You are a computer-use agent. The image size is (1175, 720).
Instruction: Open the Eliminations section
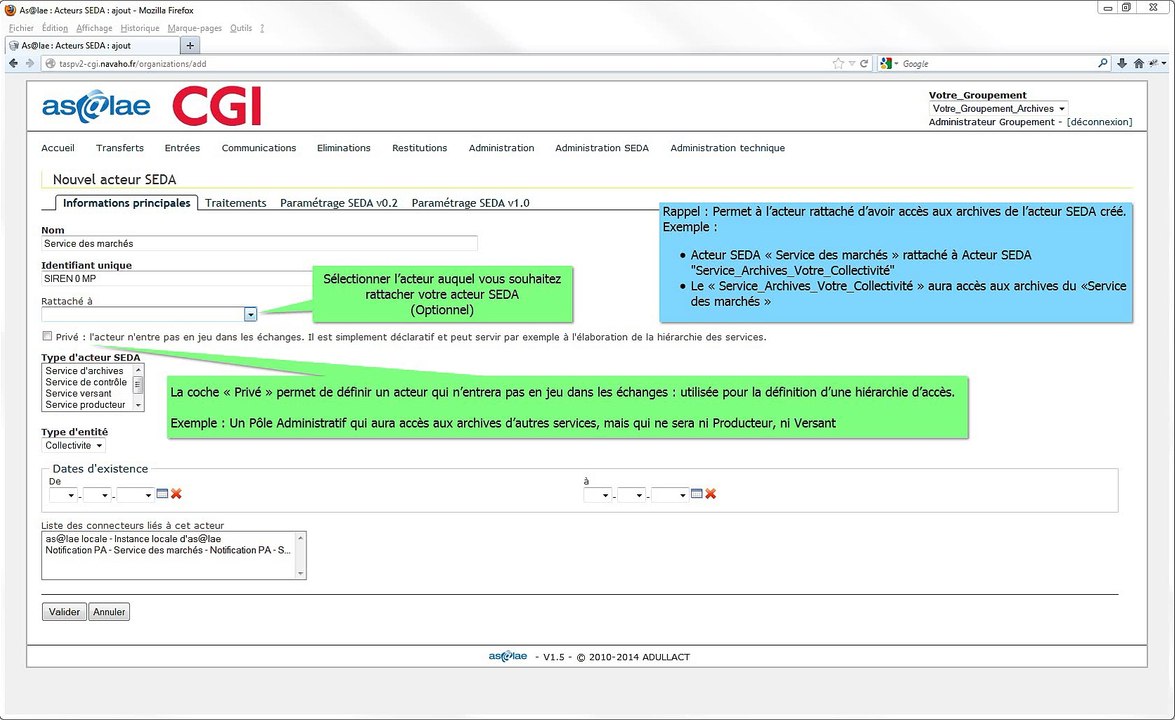[x=343, y=148]
